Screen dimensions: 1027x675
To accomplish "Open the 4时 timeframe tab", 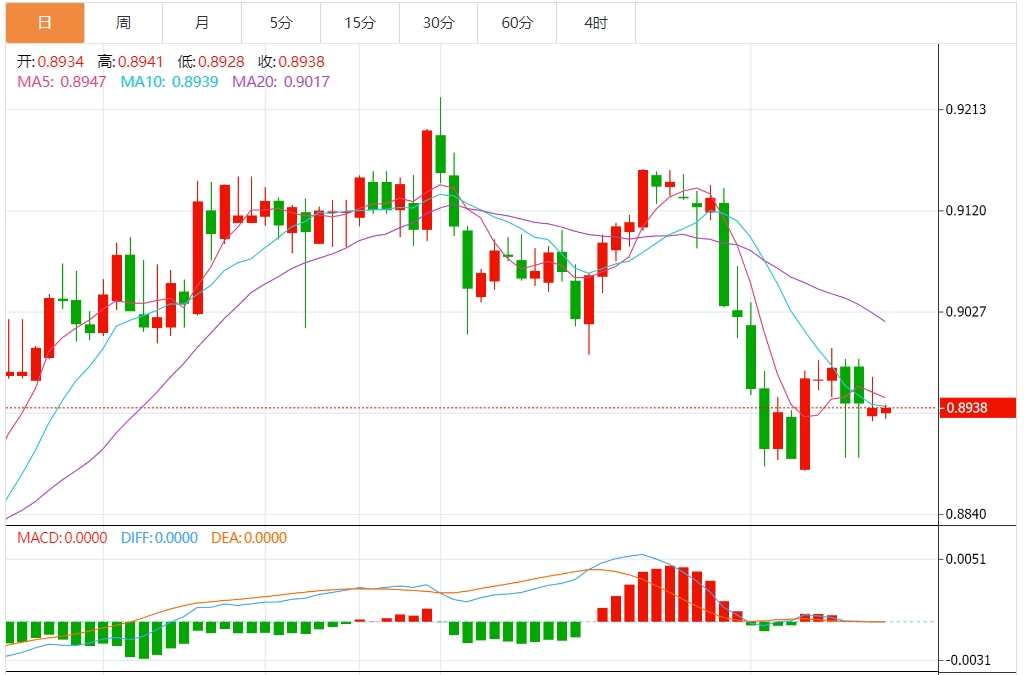I will 595,23.
